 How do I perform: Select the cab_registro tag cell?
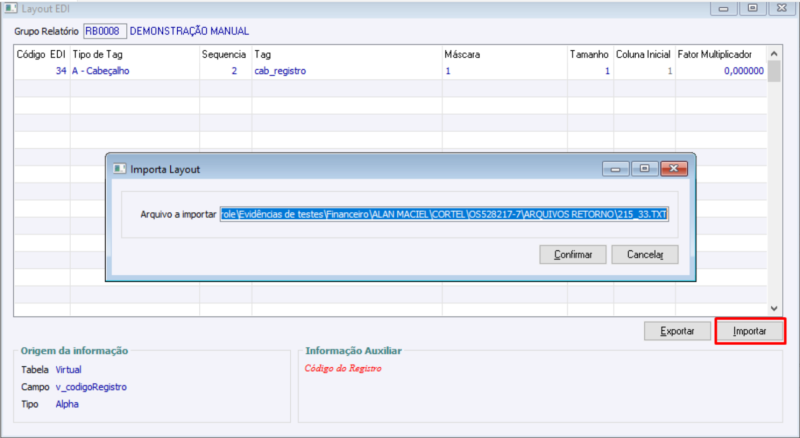(347, 71)
